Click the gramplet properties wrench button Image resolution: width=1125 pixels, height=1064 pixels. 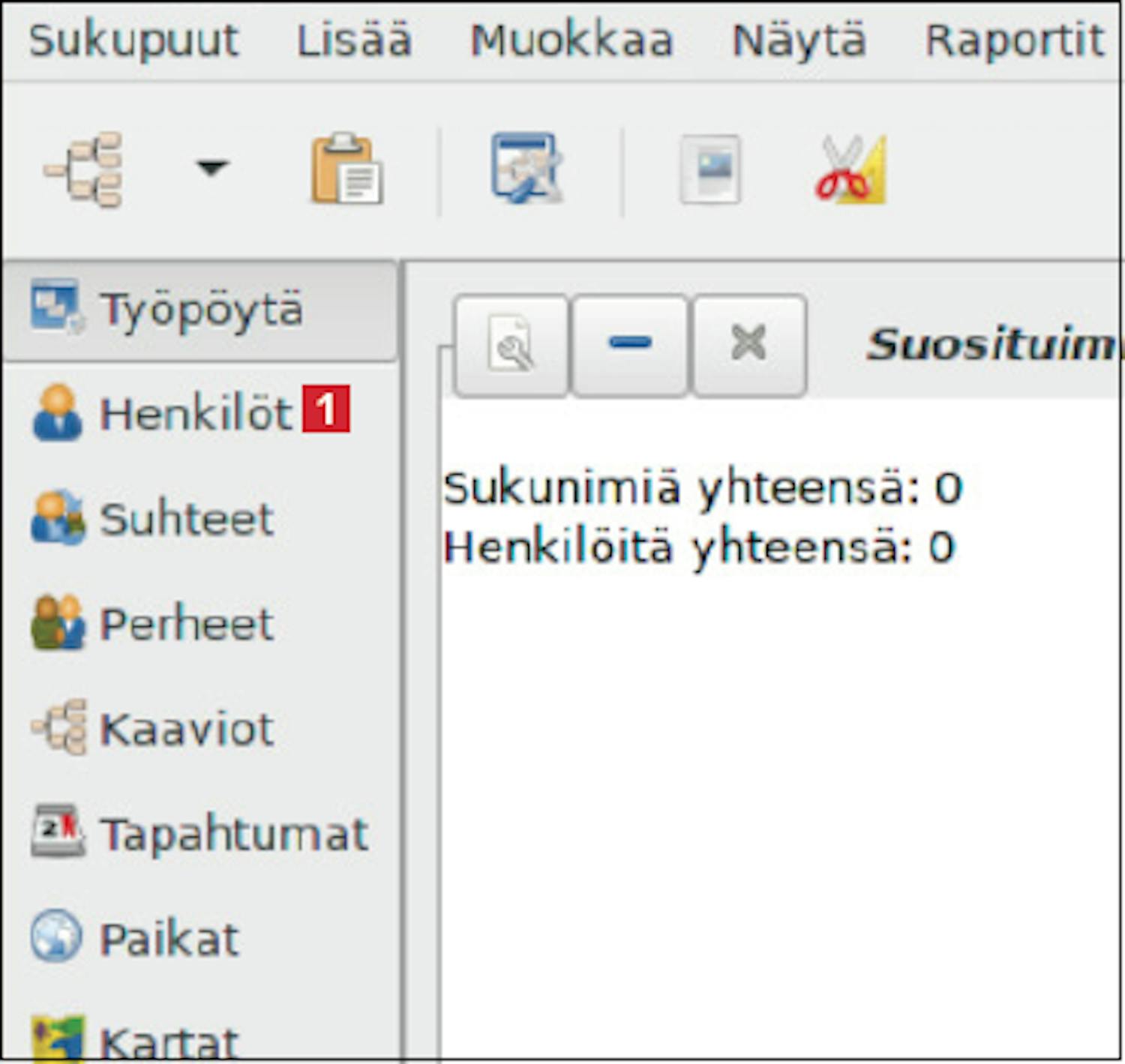pyautogui.click(x=511, y=344)
